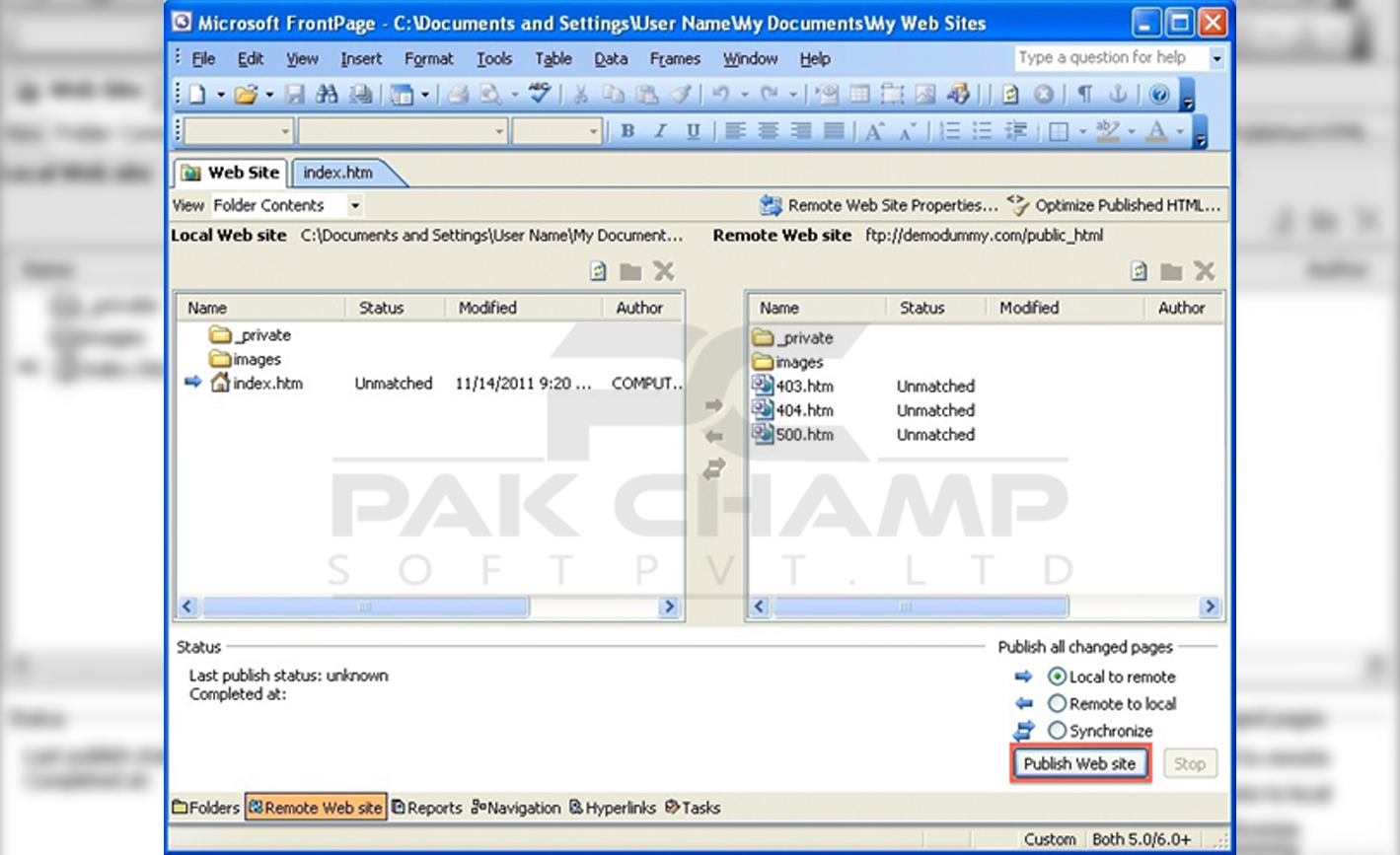Click the Cut scissors icon
The width and height of the screenshot is (1400, 855).
click(581, 95)
